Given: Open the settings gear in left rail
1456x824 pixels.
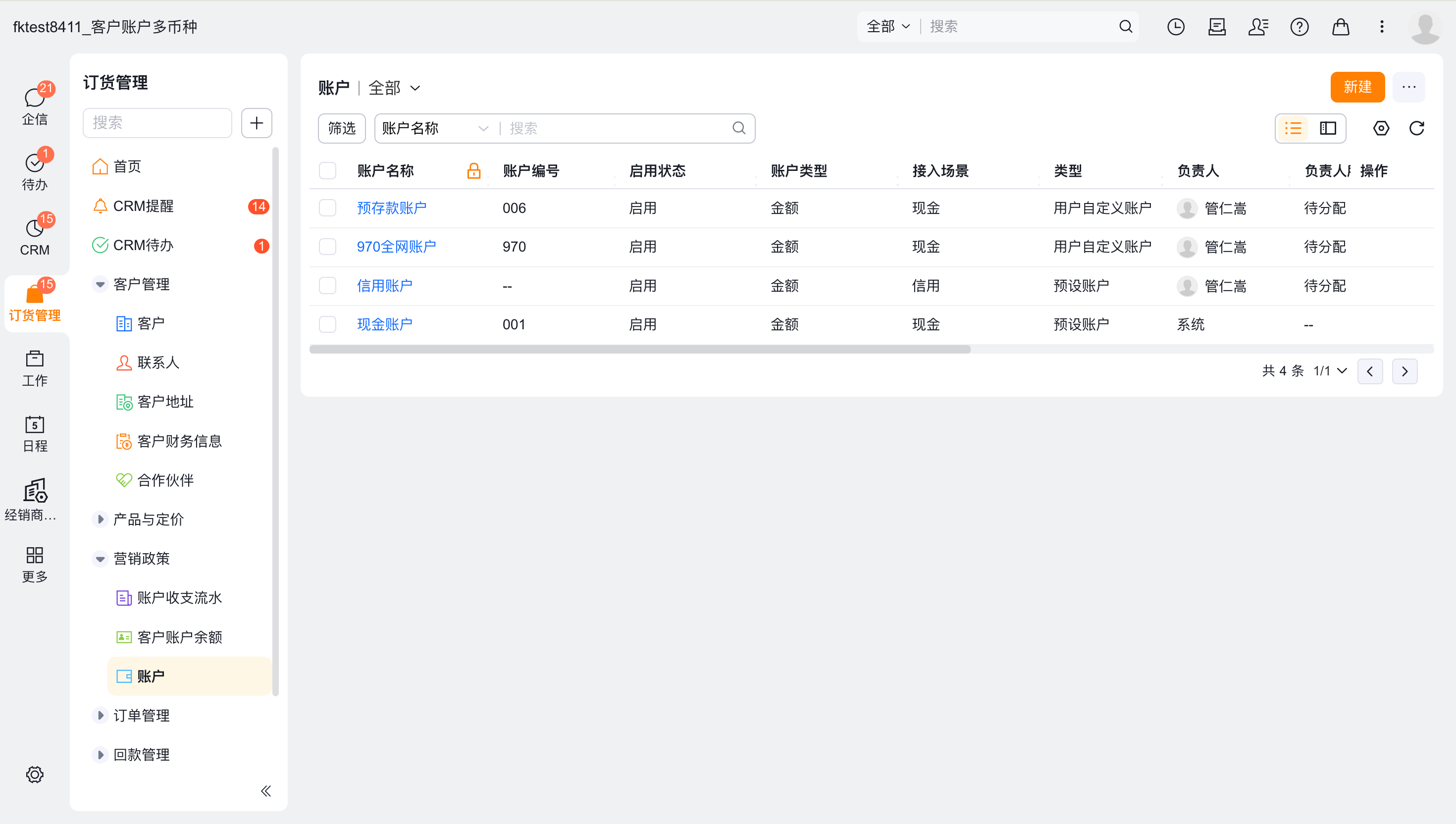Looking at the screenshot, I should (x=35, y=774).
